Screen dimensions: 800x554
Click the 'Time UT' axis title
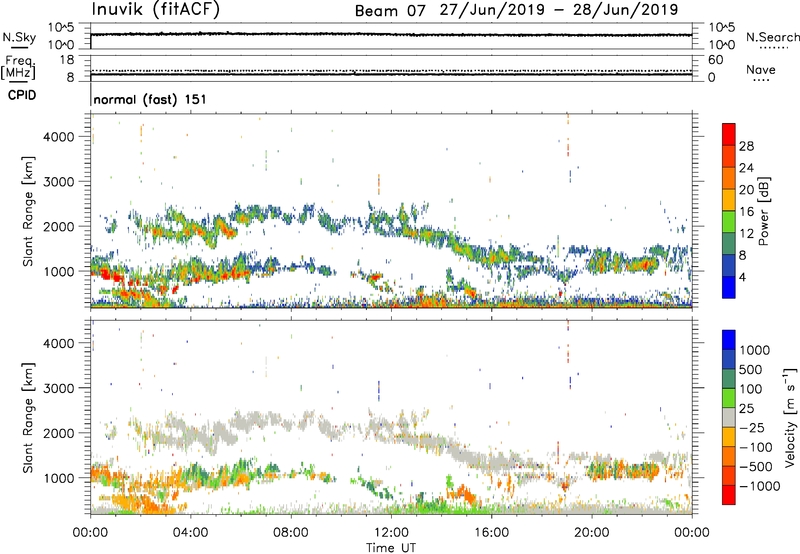(391, 548)
